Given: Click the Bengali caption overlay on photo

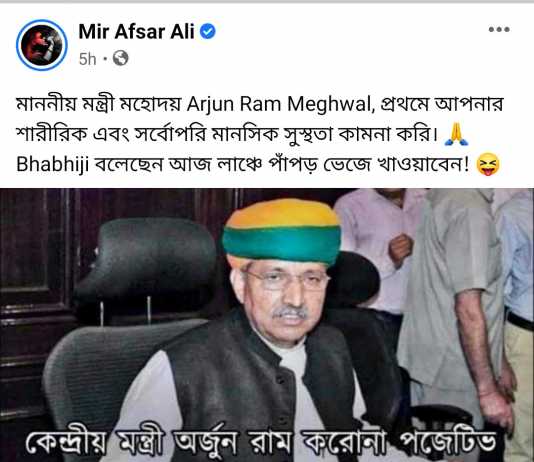Looking at the screenshot, I should (261, 442).
